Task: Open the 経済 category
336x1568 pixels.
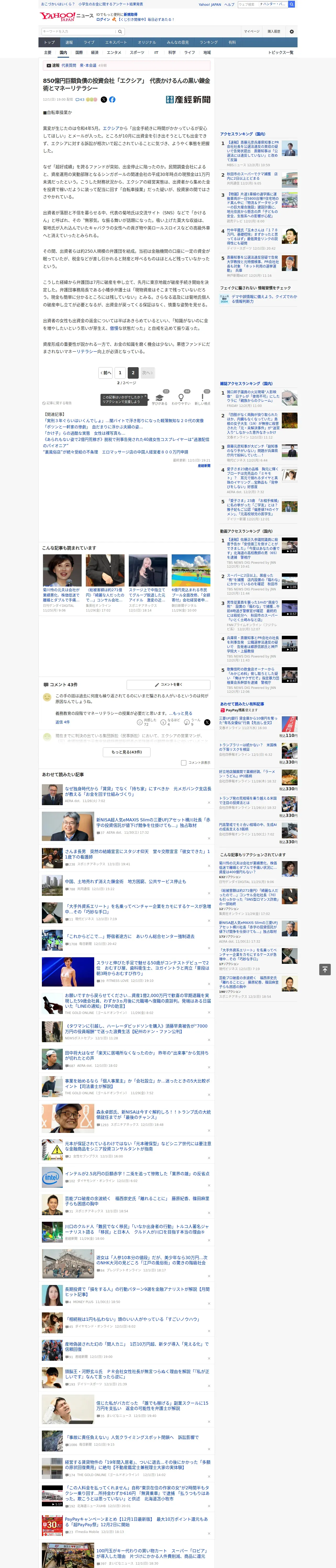Action: pos(94,52)
